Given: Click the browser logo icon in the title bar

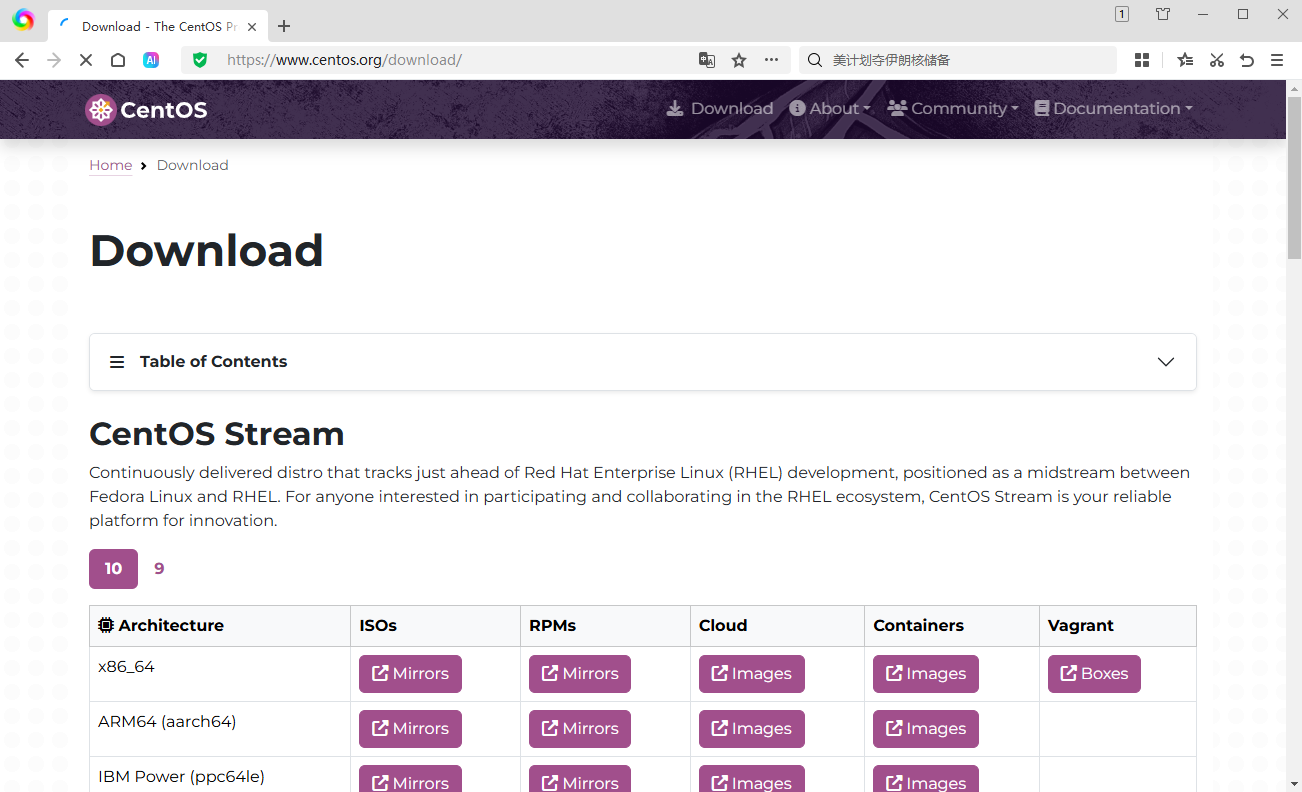Looking at the screenshot, I should coord(23,20).
